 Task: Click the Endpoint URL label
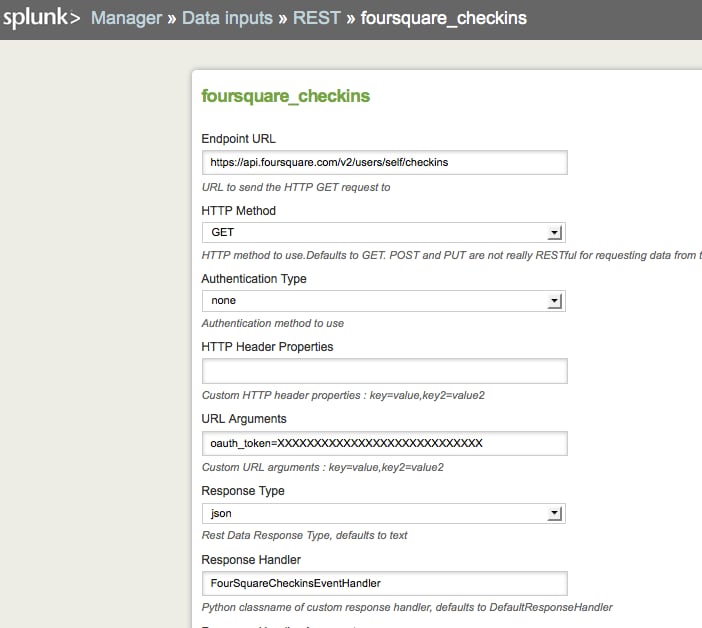[x=238, y=139]
